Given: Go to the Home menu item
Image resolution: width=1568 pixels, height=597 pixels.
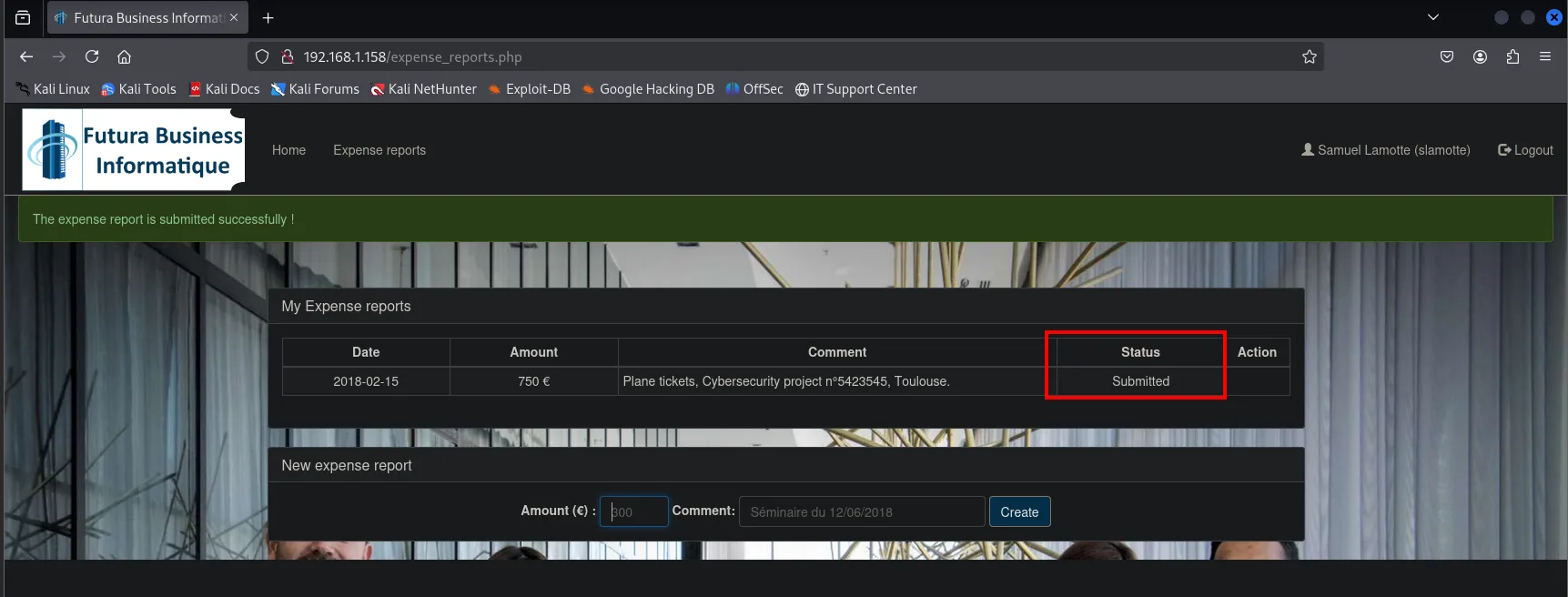Looking at the screenshot, I should [288, 150].
